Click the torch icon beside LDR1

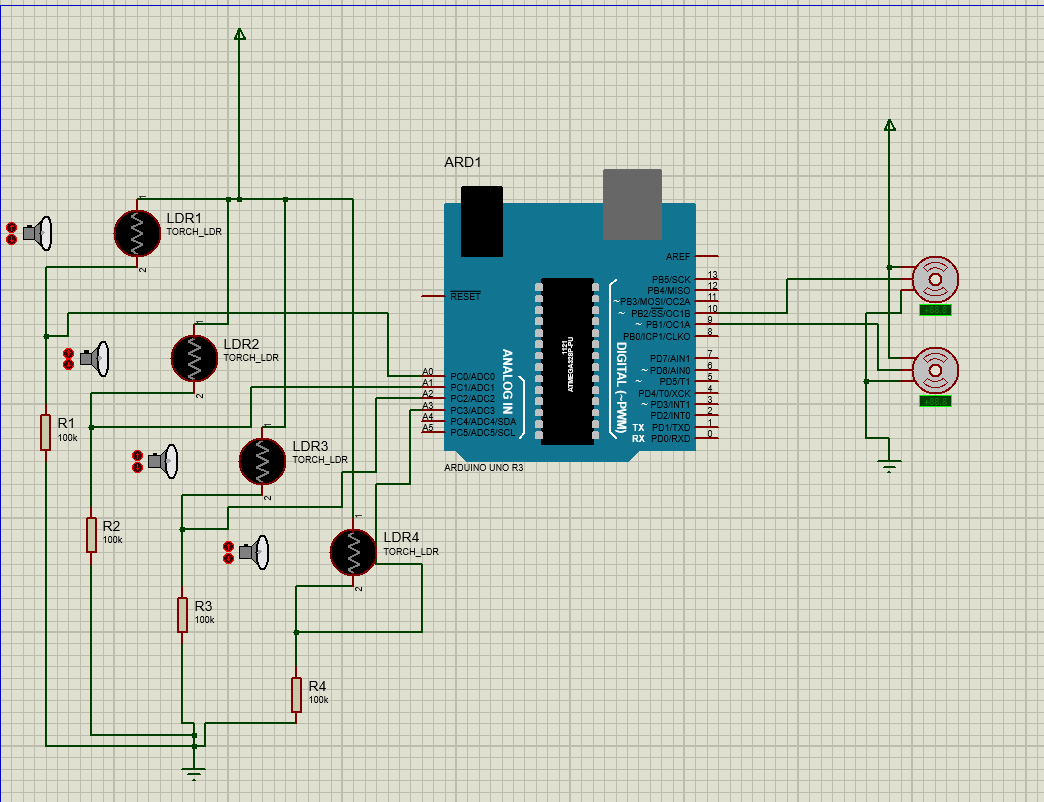(x=38, y=233)
